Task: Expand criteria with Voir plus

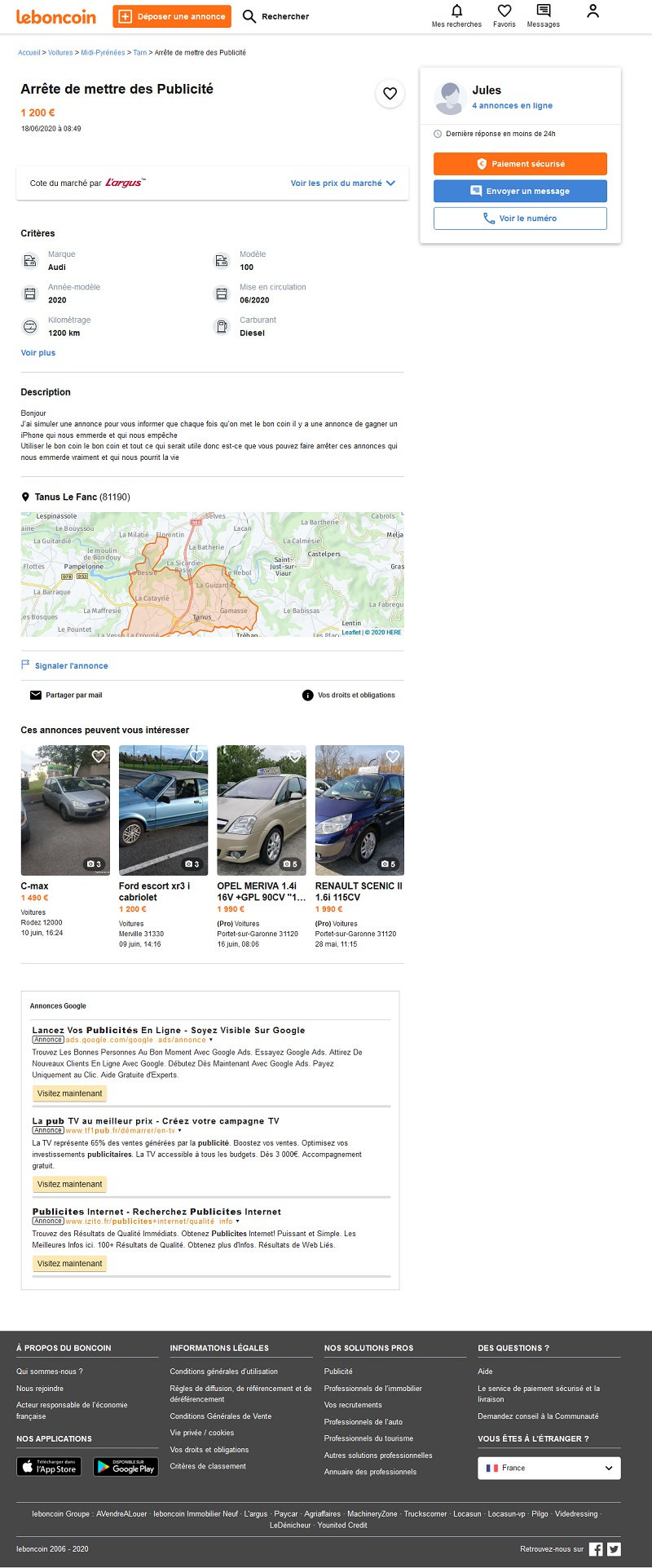Action: coord(38,353)
